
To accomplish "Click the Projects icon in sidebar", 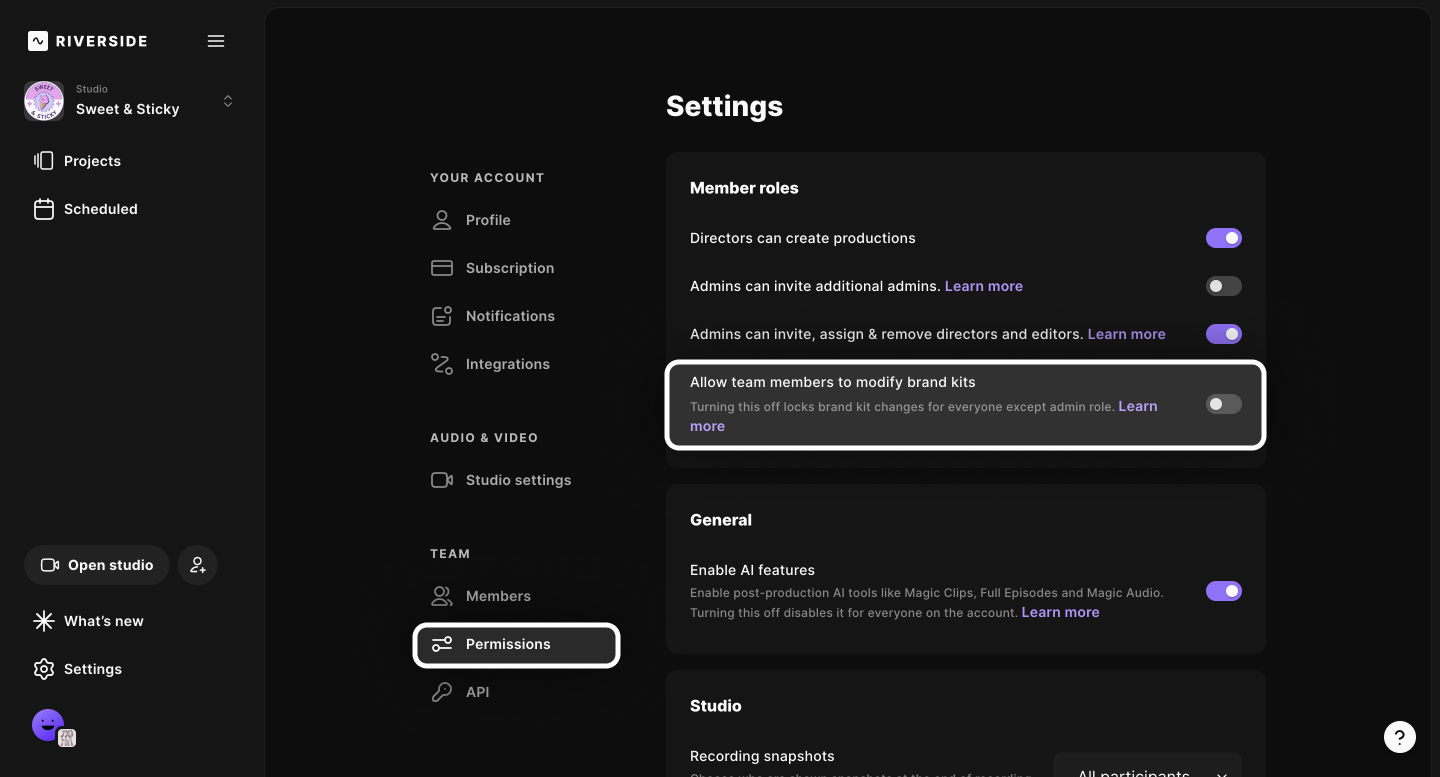I will (43, 161).
